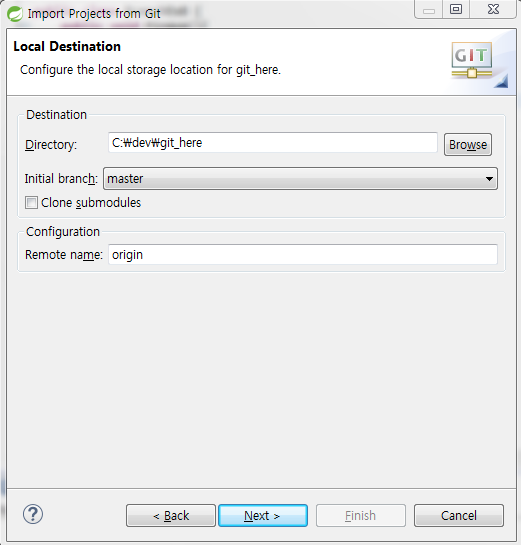Image resolution: width=521 pixels, height=545 pixels.
Task: Click the Browse button for directory
Action: (x=468, y=144)
